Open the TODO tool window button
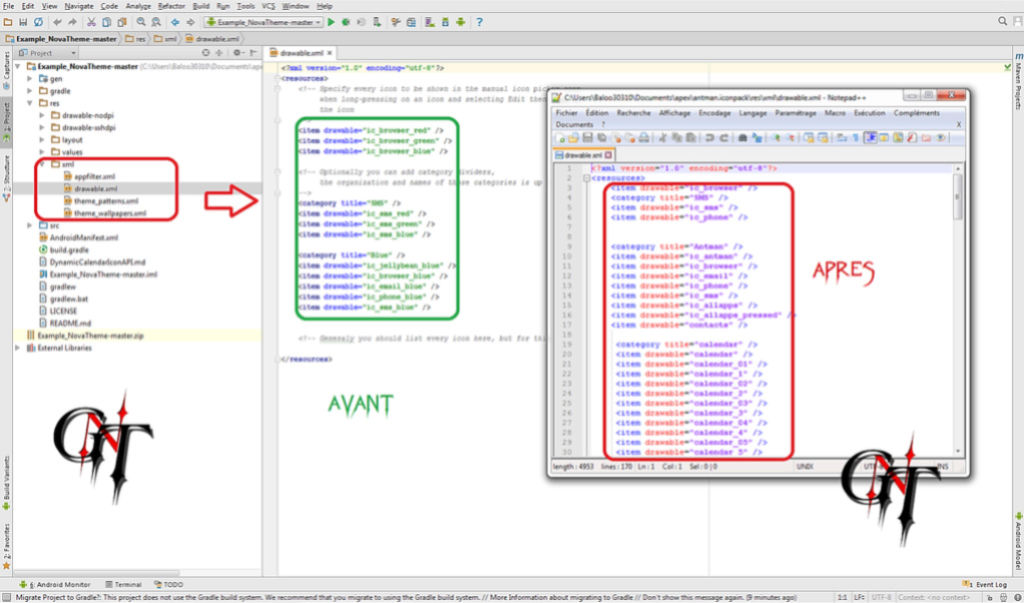 point(168,585)
